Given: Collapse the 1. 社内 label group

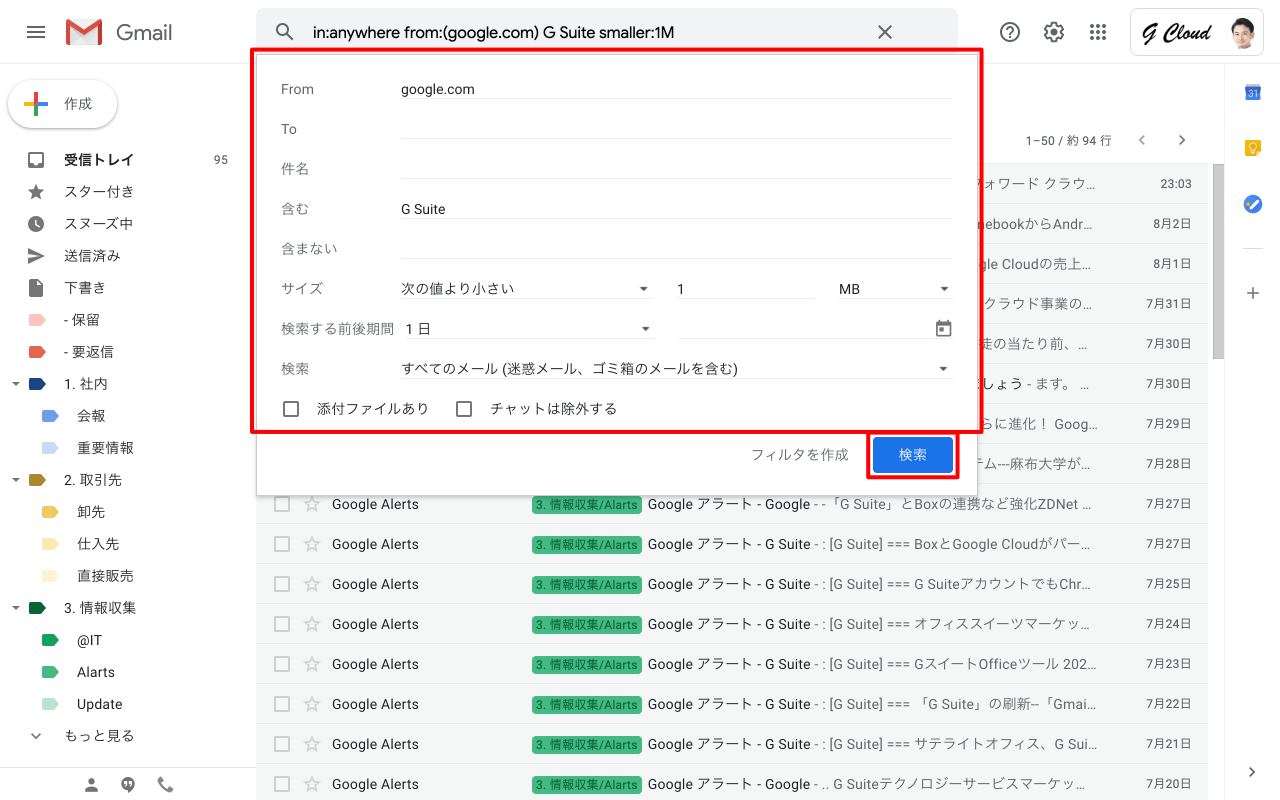Looking at the screenshot, I should pos(16,384).
